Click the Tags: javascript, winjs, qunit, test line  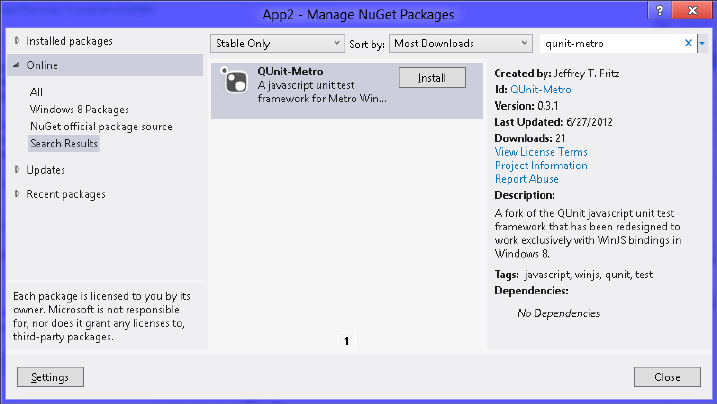[573, 275]
